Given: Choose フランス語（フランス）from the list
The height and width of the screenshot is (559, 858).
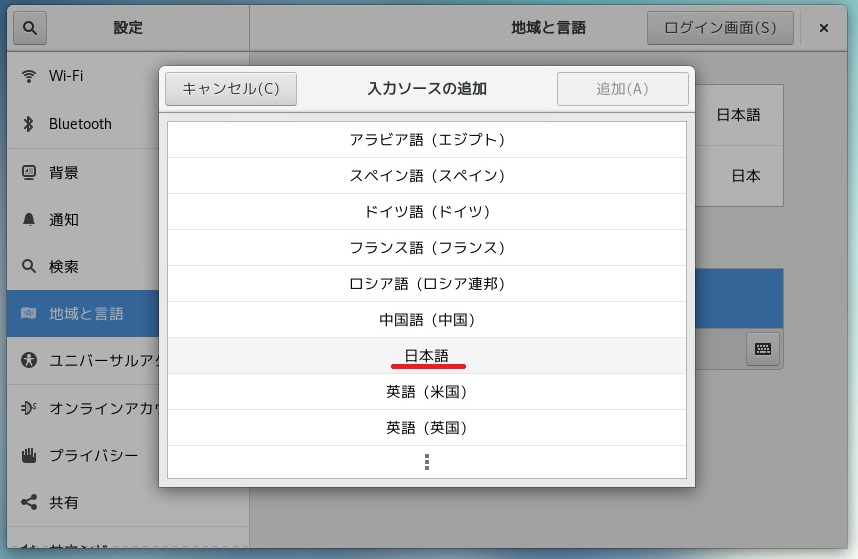Looking at the screenshot, I should click(427, 248).
